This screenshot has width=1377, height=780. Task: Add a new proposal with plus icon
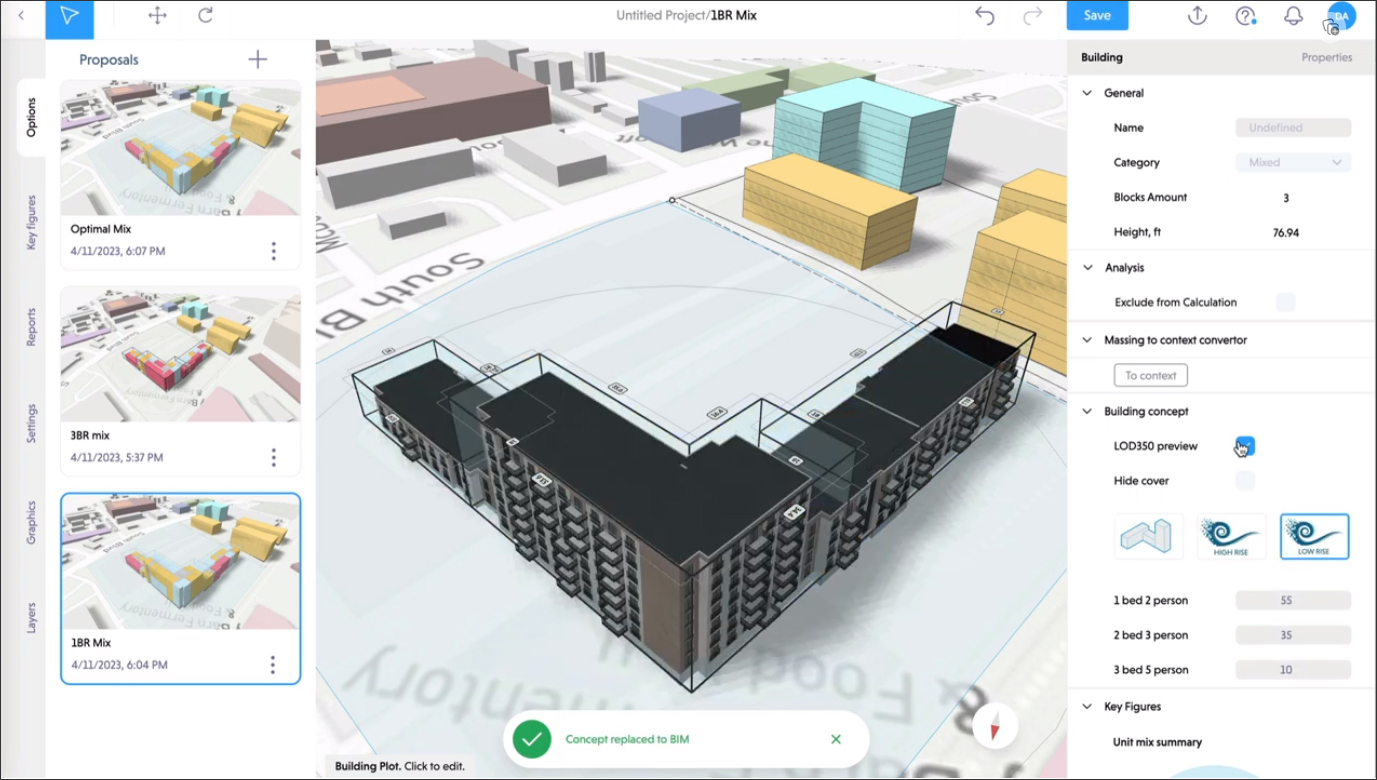point(258,59)
